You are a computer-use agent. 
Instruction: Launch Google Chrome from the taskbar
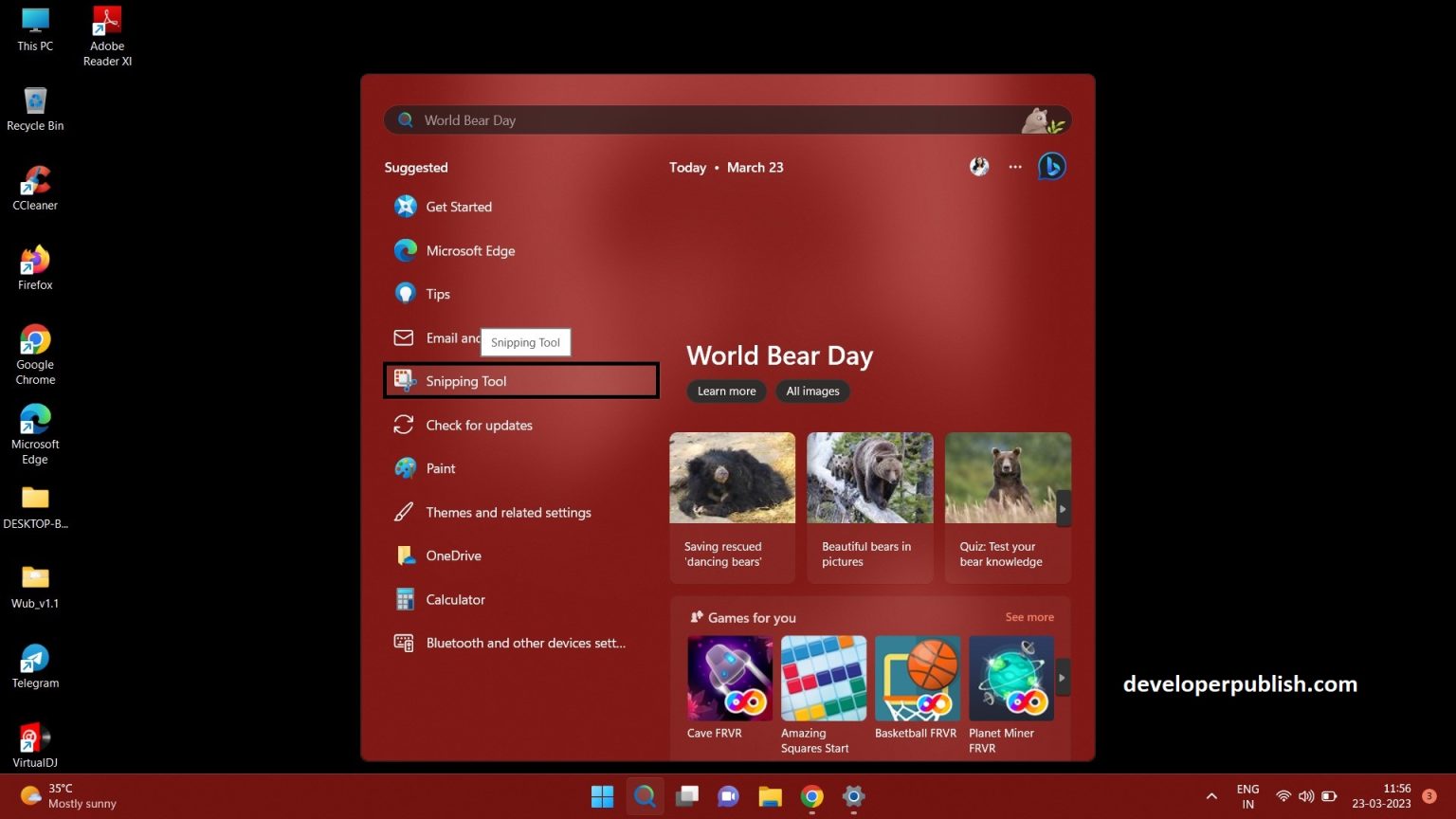point(811,797)
